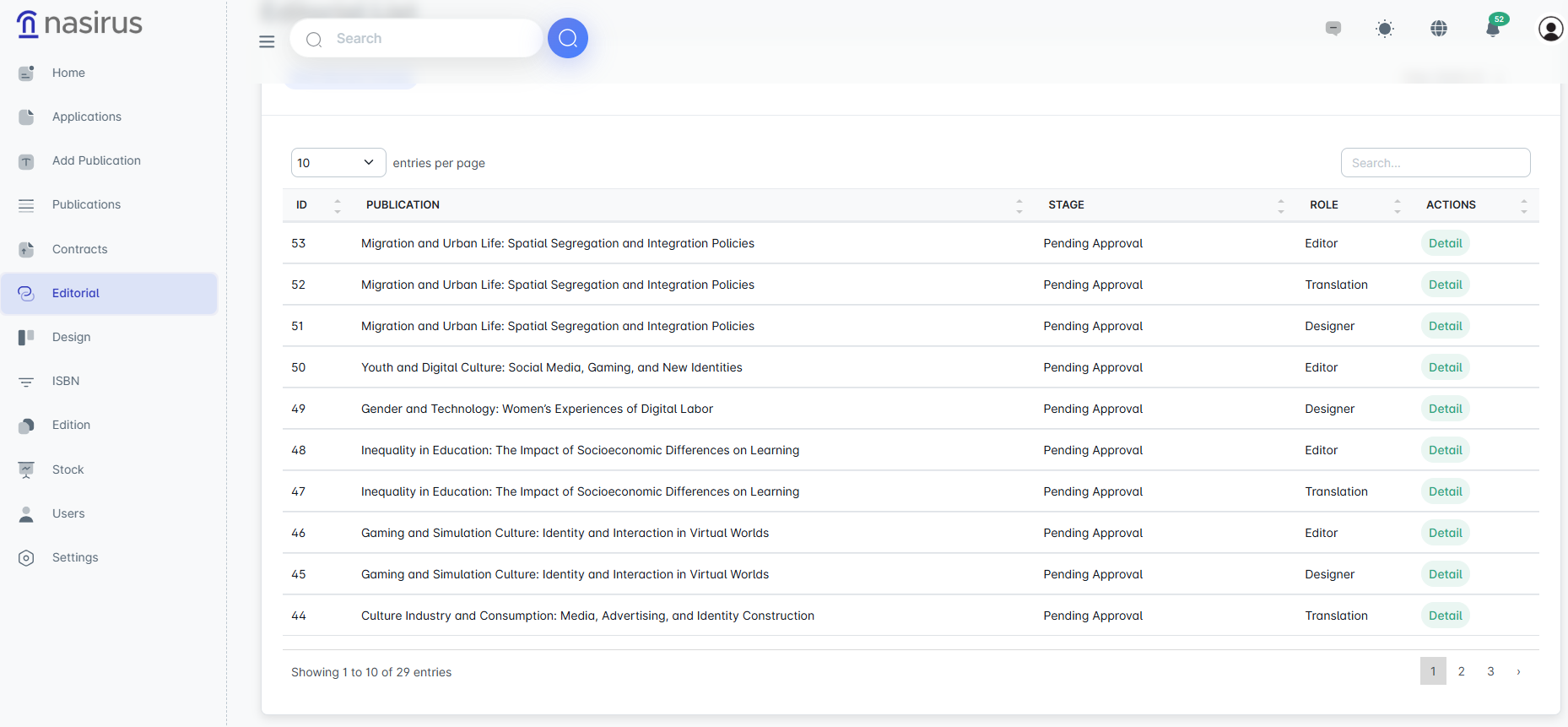Expand the entries per page dropdown
1568x727 pixels.
point(338,163)
